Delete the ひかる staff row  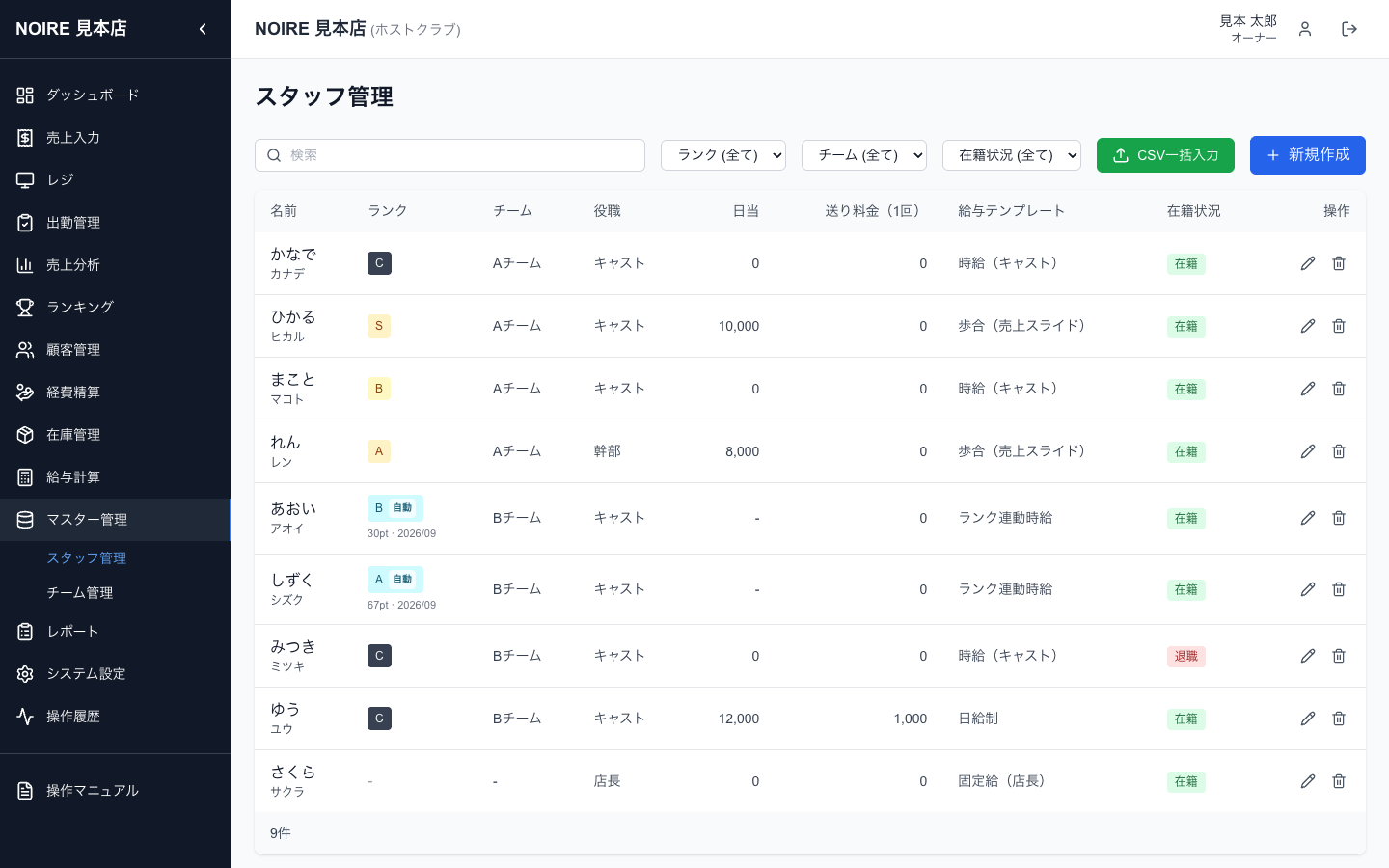click(x=1339, y=326)
